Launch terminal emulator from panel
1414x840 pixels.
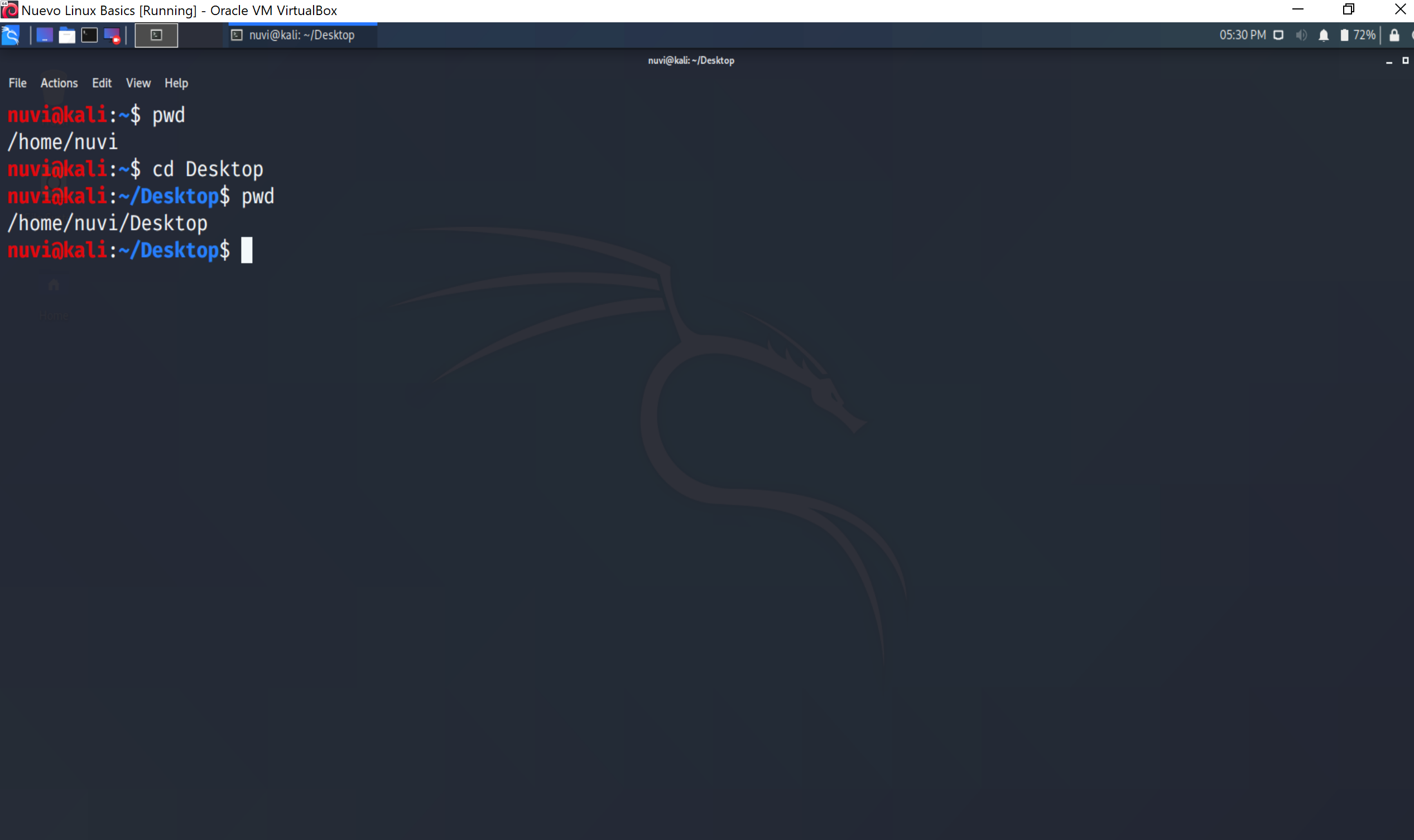point(89,35)
